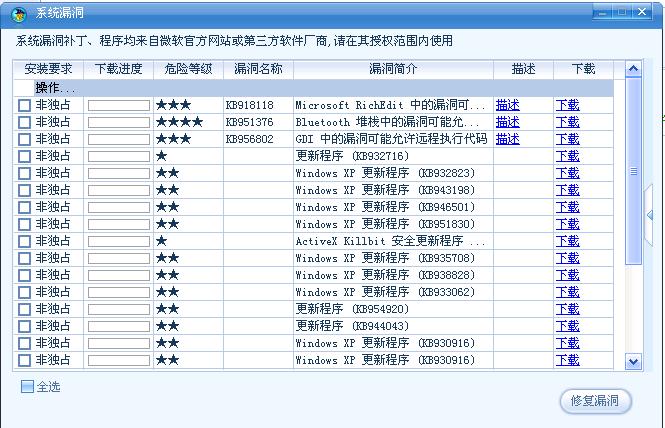Click the 修复漏洞 repair button
Screen dimensions: 665x428
coord(595,401)
